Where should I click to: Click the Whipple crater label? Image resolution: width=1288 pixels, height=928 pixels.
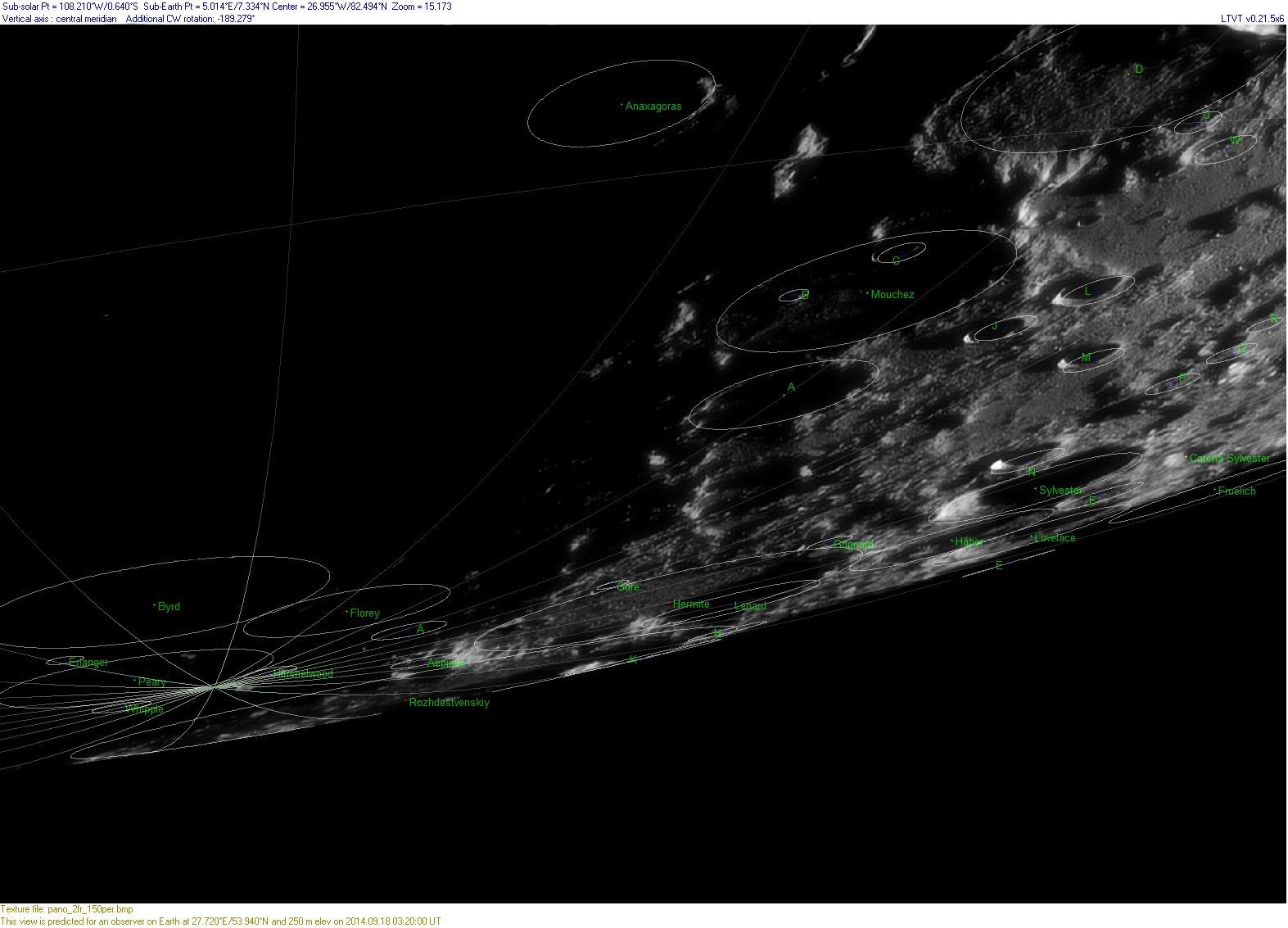pos(145,709)
